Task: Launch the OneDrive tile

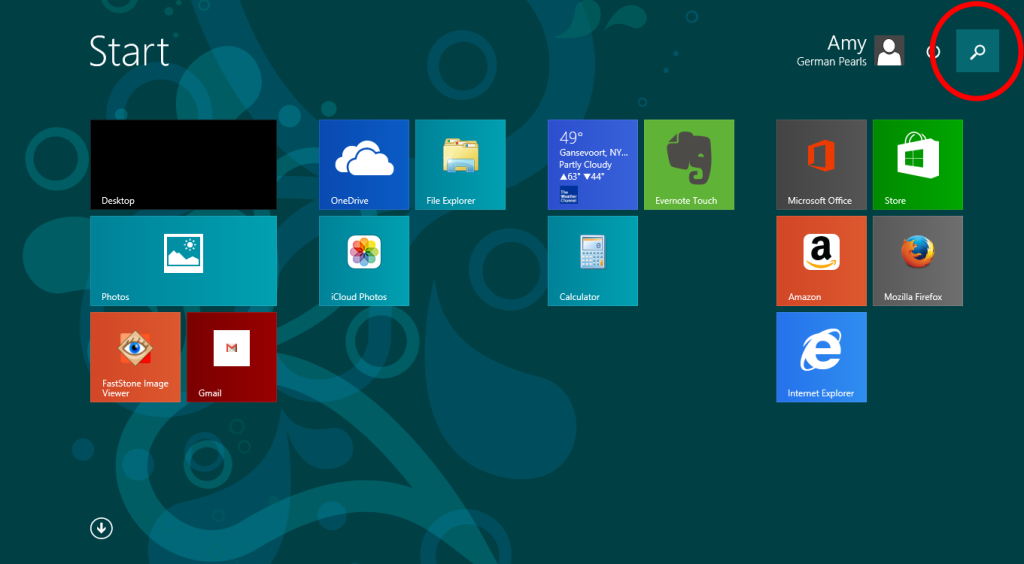Action: [364, 164]
